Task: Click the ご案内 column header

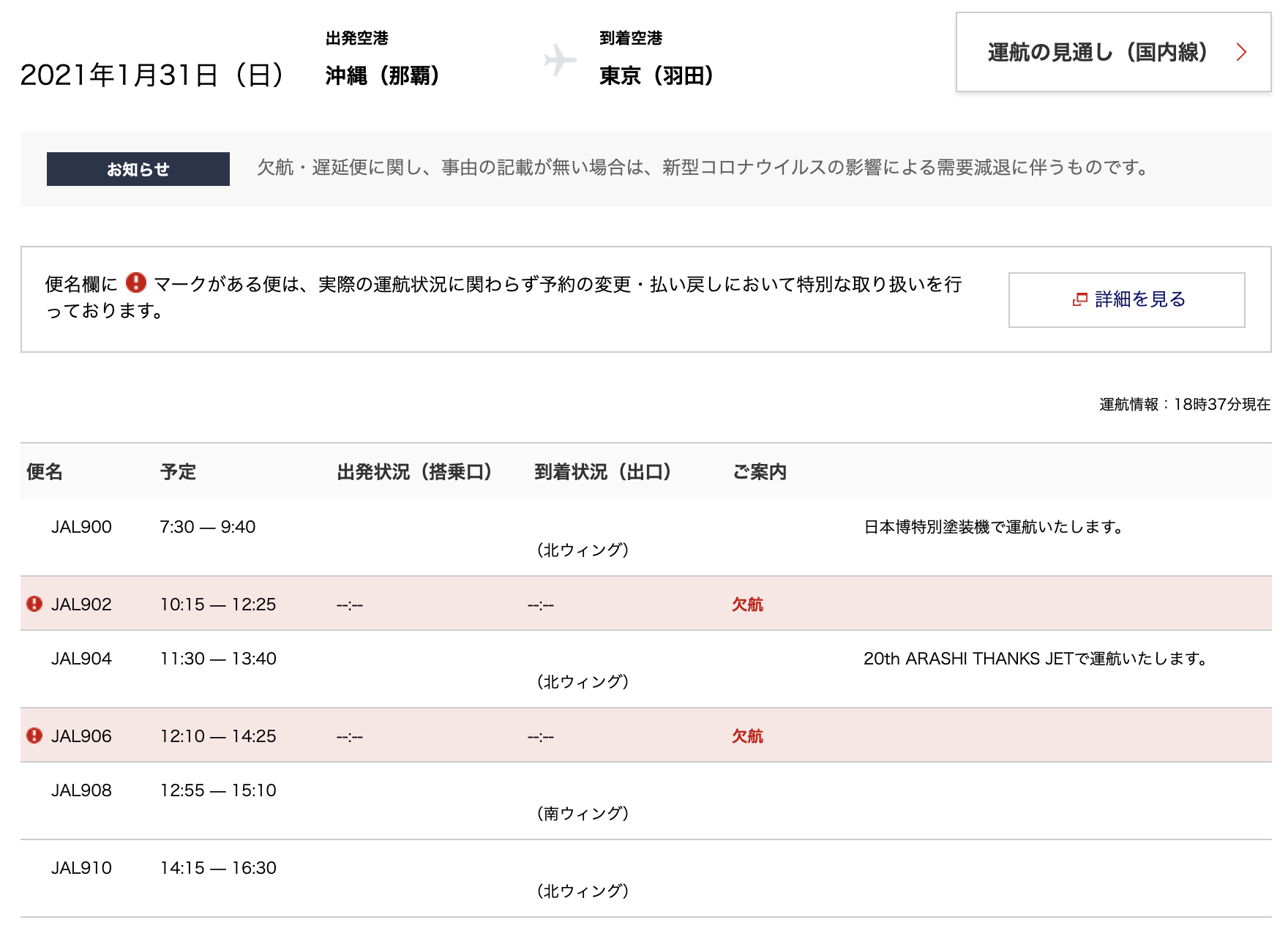Action: (760, 472)
